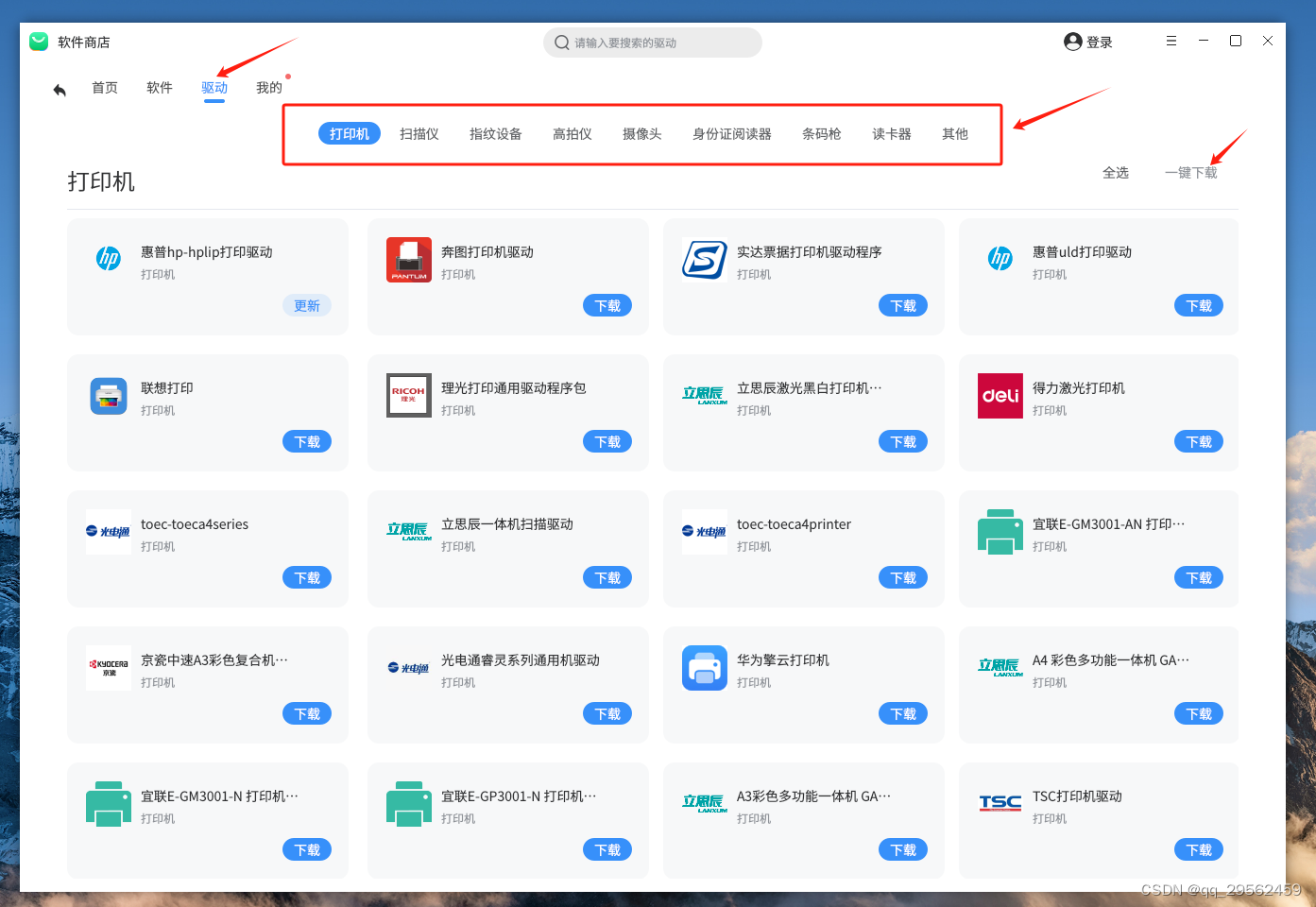Click the 全选 button
This screenshot has width=1316, height=907.
pos(1116,173)
